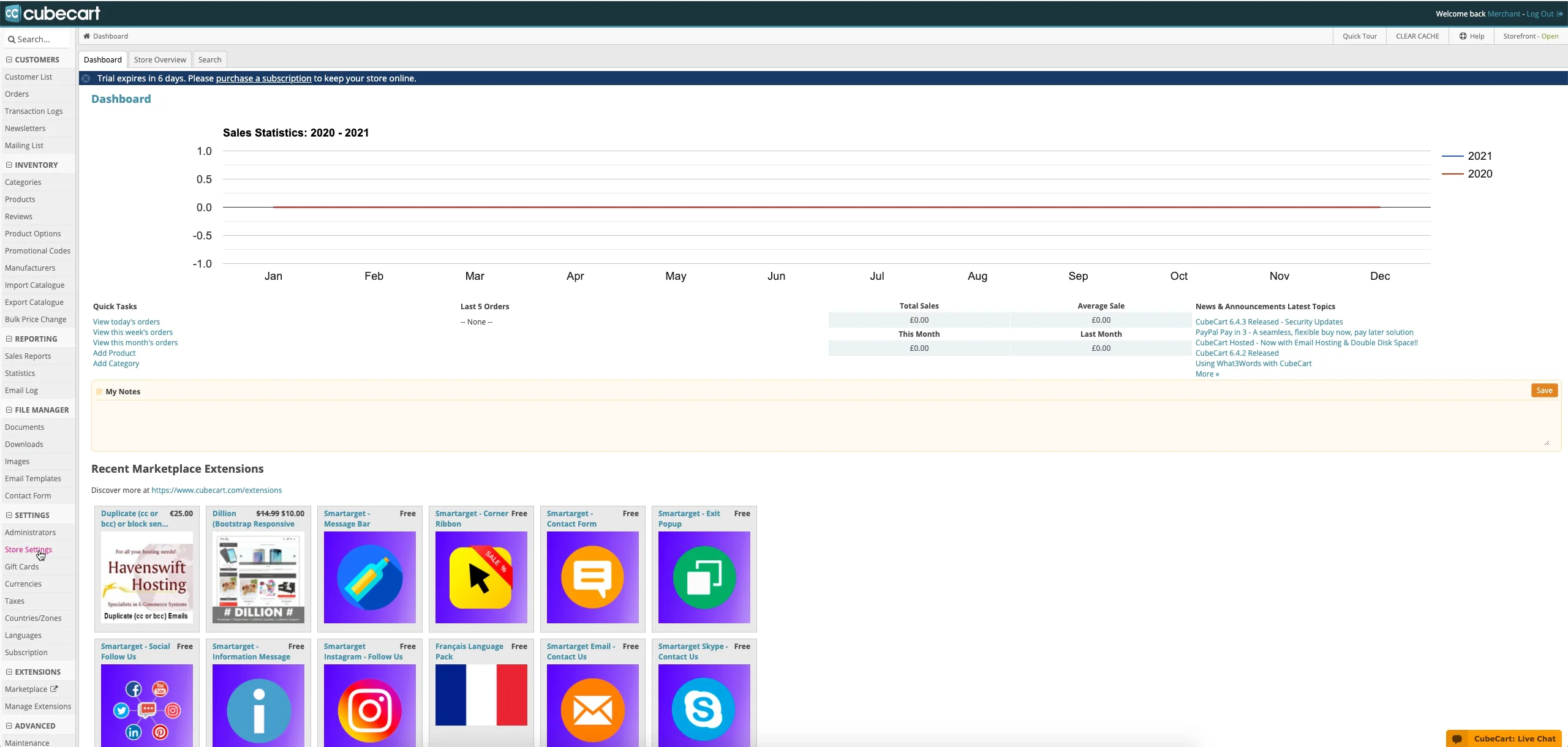The width and height of the screenshot is (1568, 747).
Task: Click into the sidebar Search field
Action: pos(39,39)
